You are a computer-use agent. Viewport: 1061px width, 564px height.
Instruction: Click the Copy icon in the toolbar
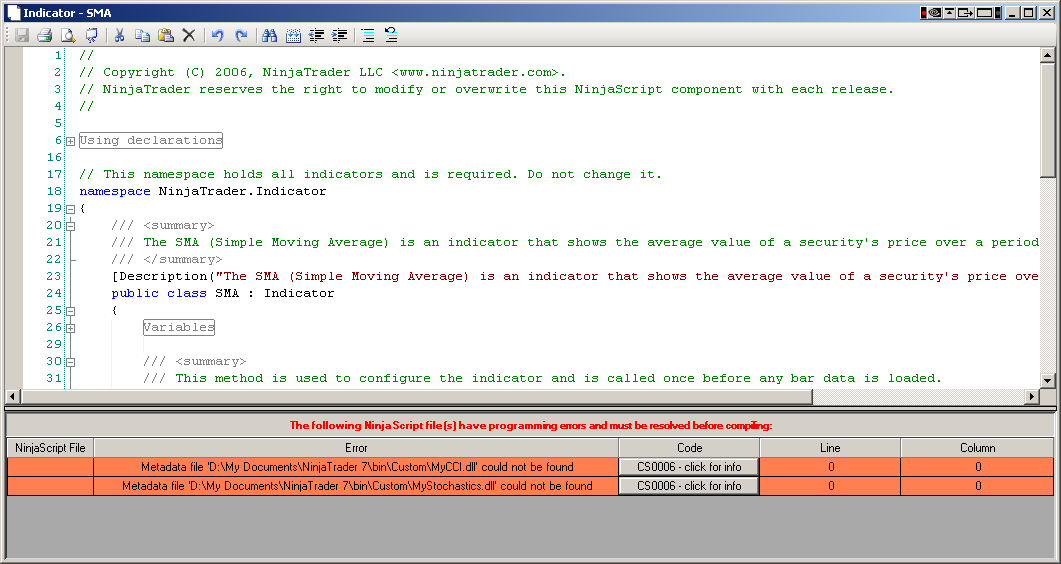click(x=142, y=35)
